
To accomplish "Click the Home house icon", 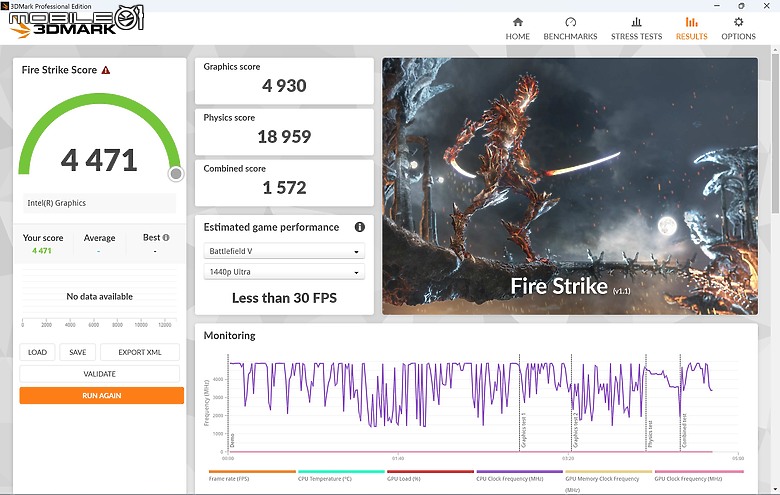I will click(x=518, y=22).
